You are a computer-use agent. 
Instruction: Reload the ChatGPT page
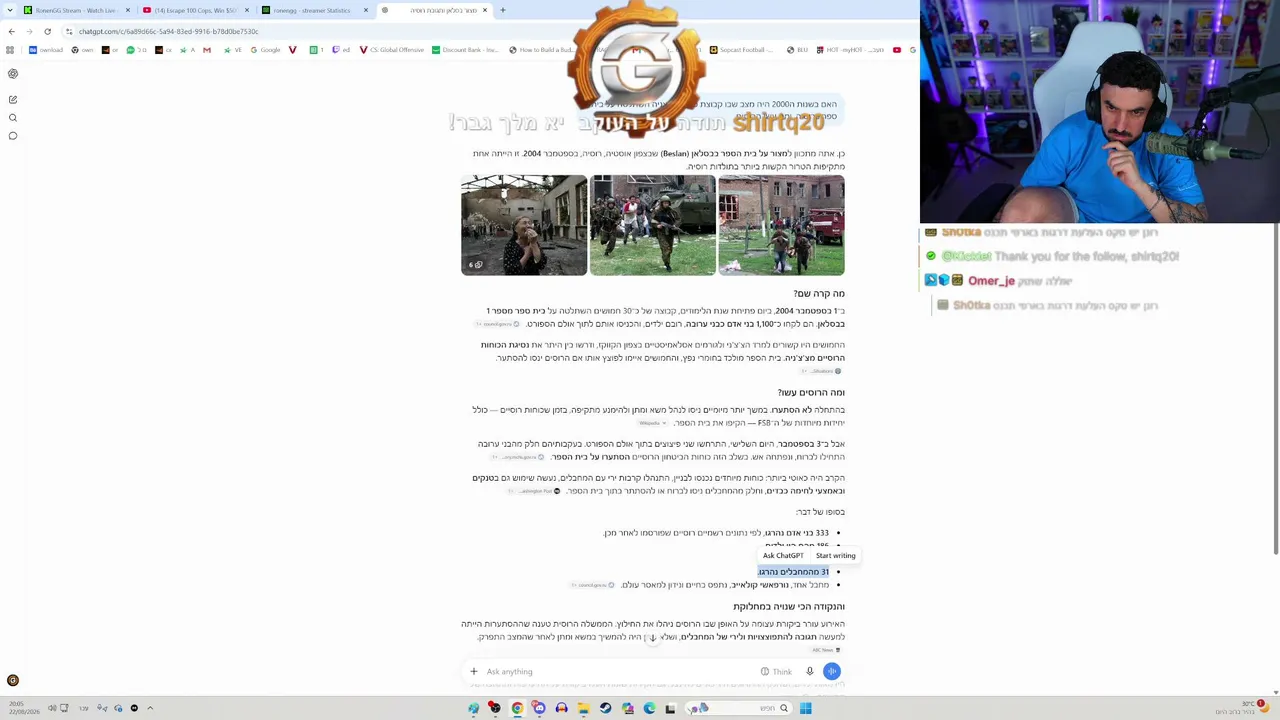pos(47,31)
